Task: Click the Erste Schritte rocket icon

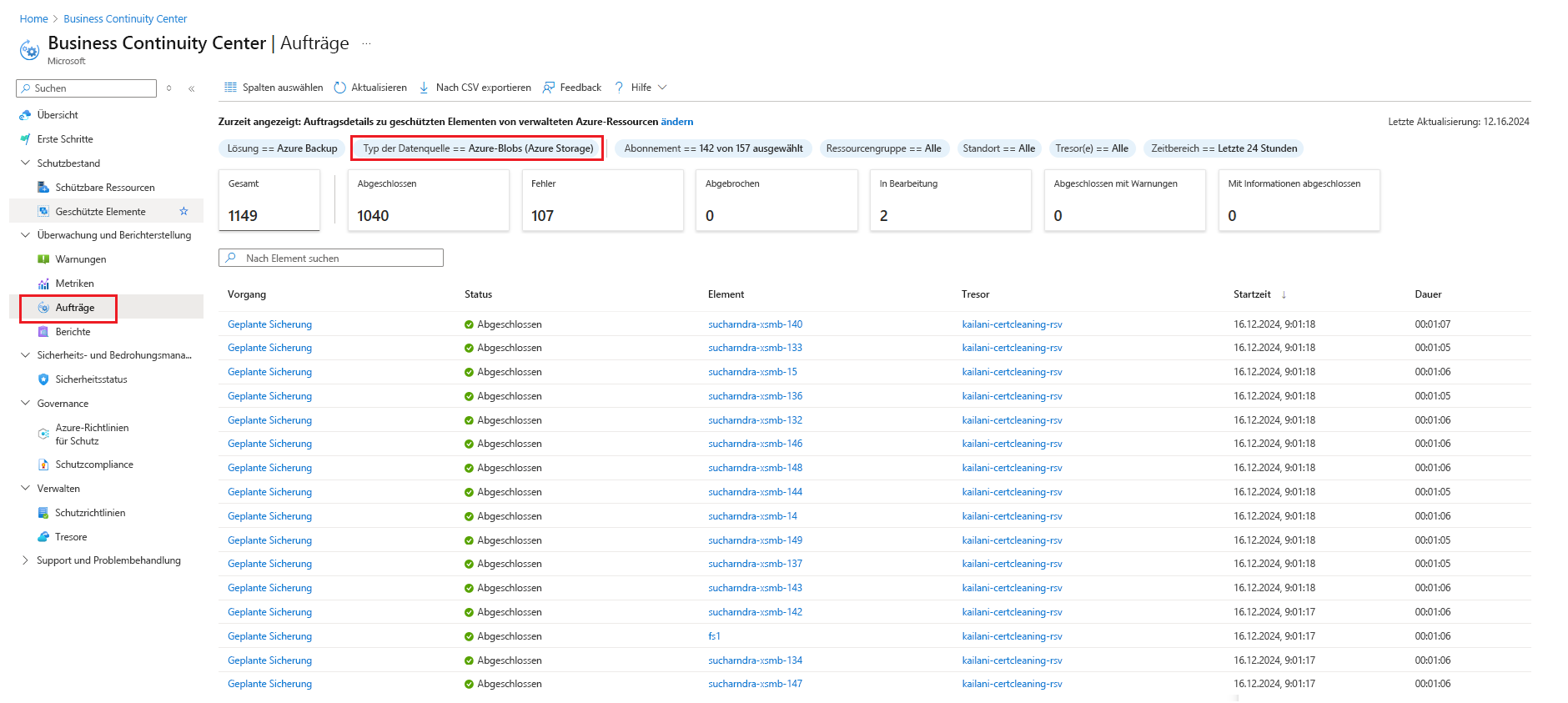Action: pyautogui.click(x=25, y=139)
